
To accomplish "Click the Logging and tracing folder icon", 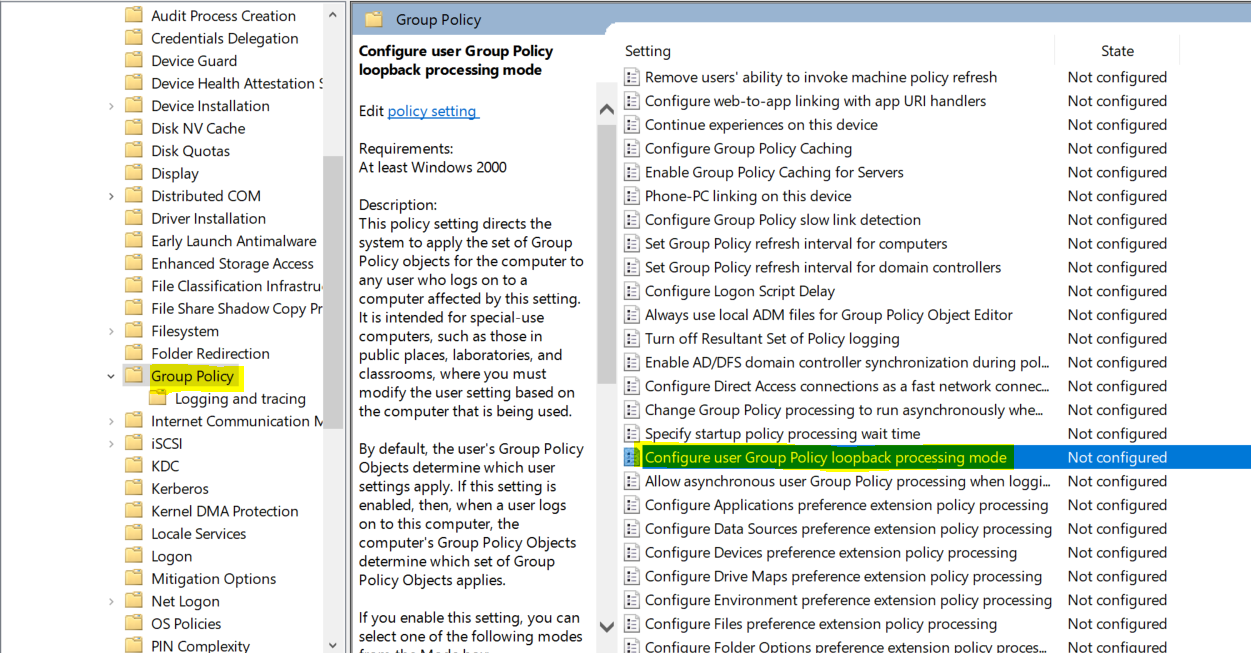I will [158, 399].
